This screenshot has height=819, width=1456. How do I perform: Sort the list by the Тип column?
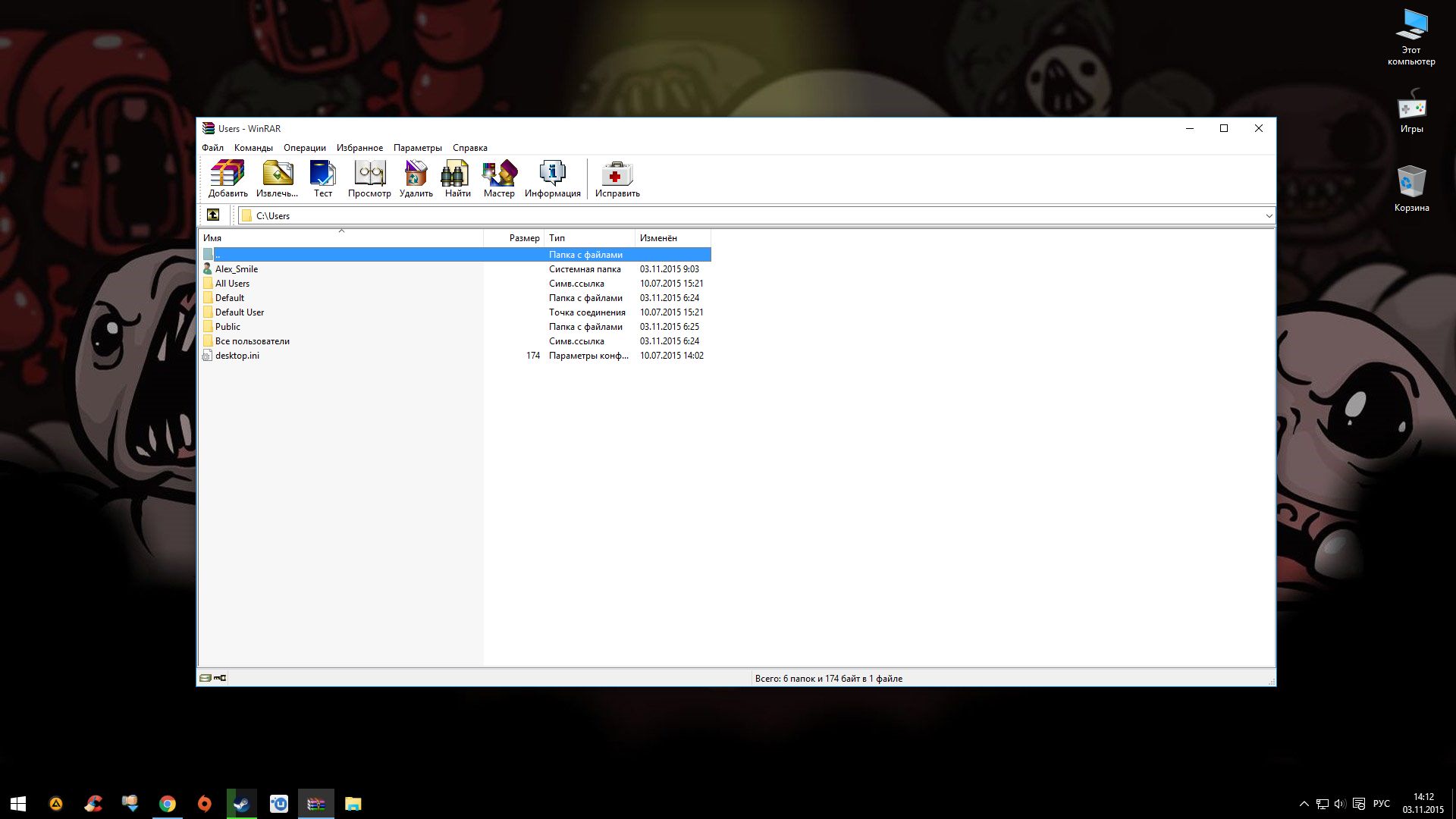[x=590, y=238]
